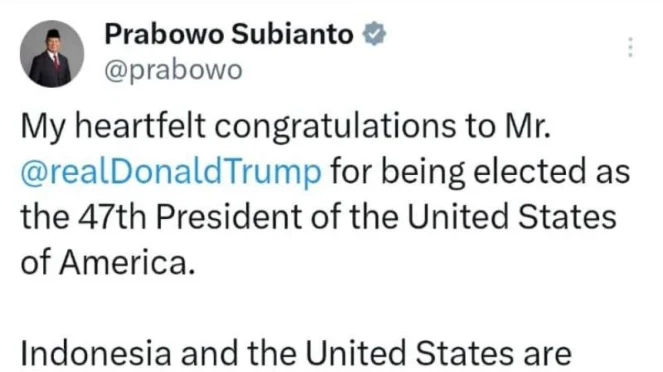Click the word 'Subianto' in the author name

(x=292, y=34)
